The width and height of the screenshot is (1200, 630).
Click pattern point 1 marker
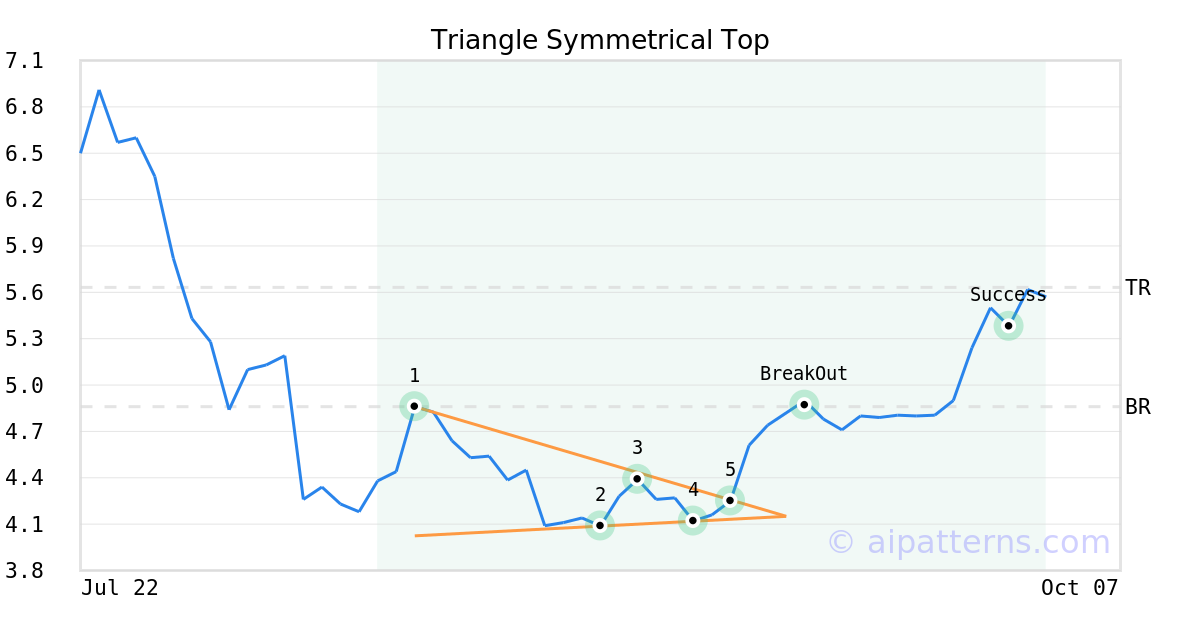click(414, 406)
